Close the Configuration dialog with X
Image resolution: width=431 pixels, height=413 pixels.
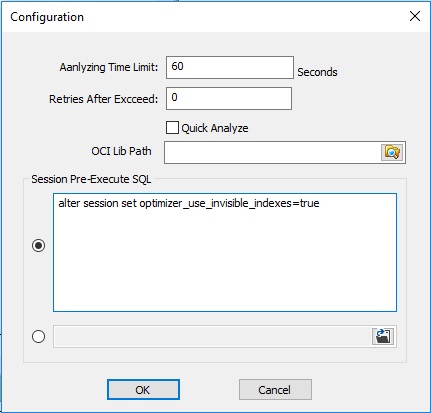(x=415, y=16)
